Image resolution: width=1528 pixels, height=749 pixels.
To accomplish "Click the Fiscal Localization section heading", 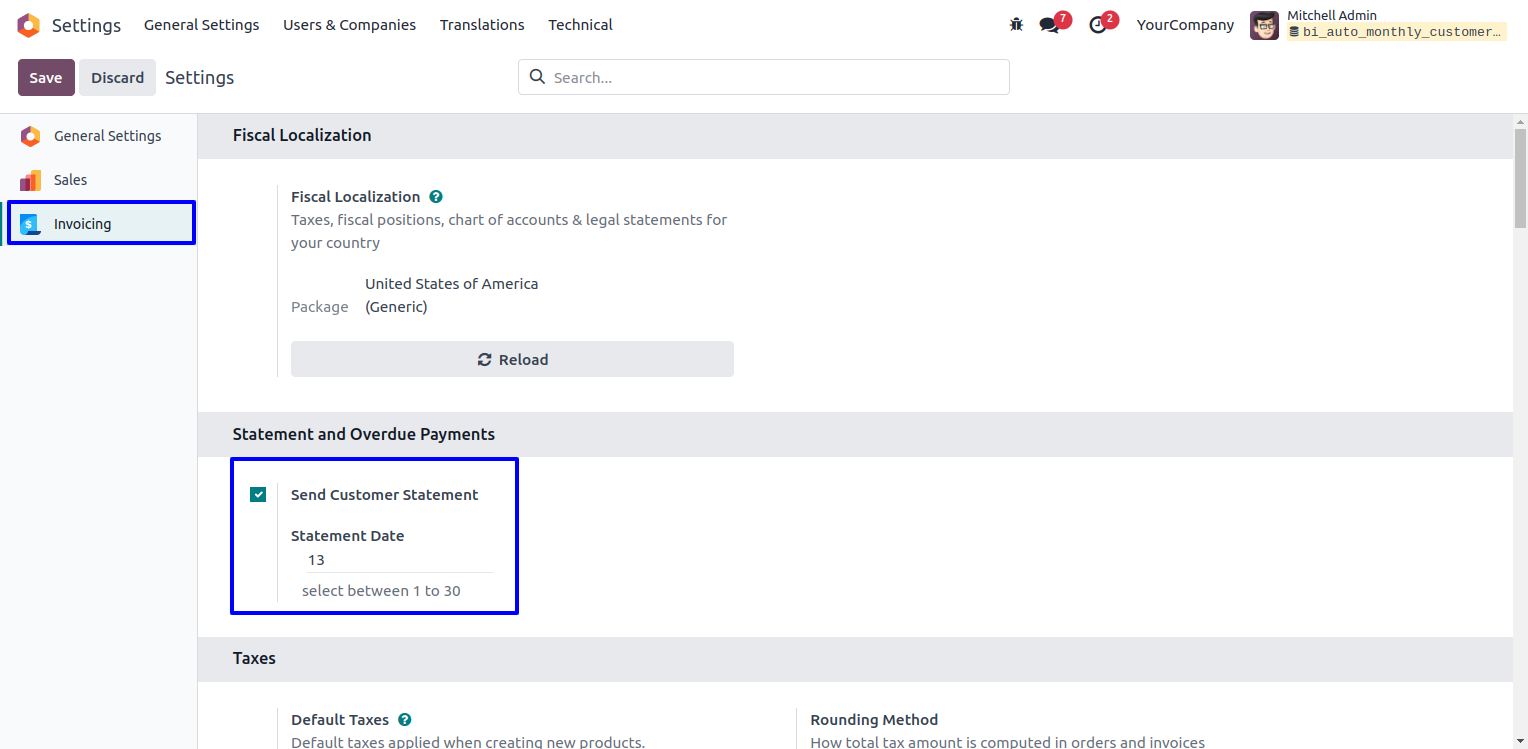I will 302,135.
